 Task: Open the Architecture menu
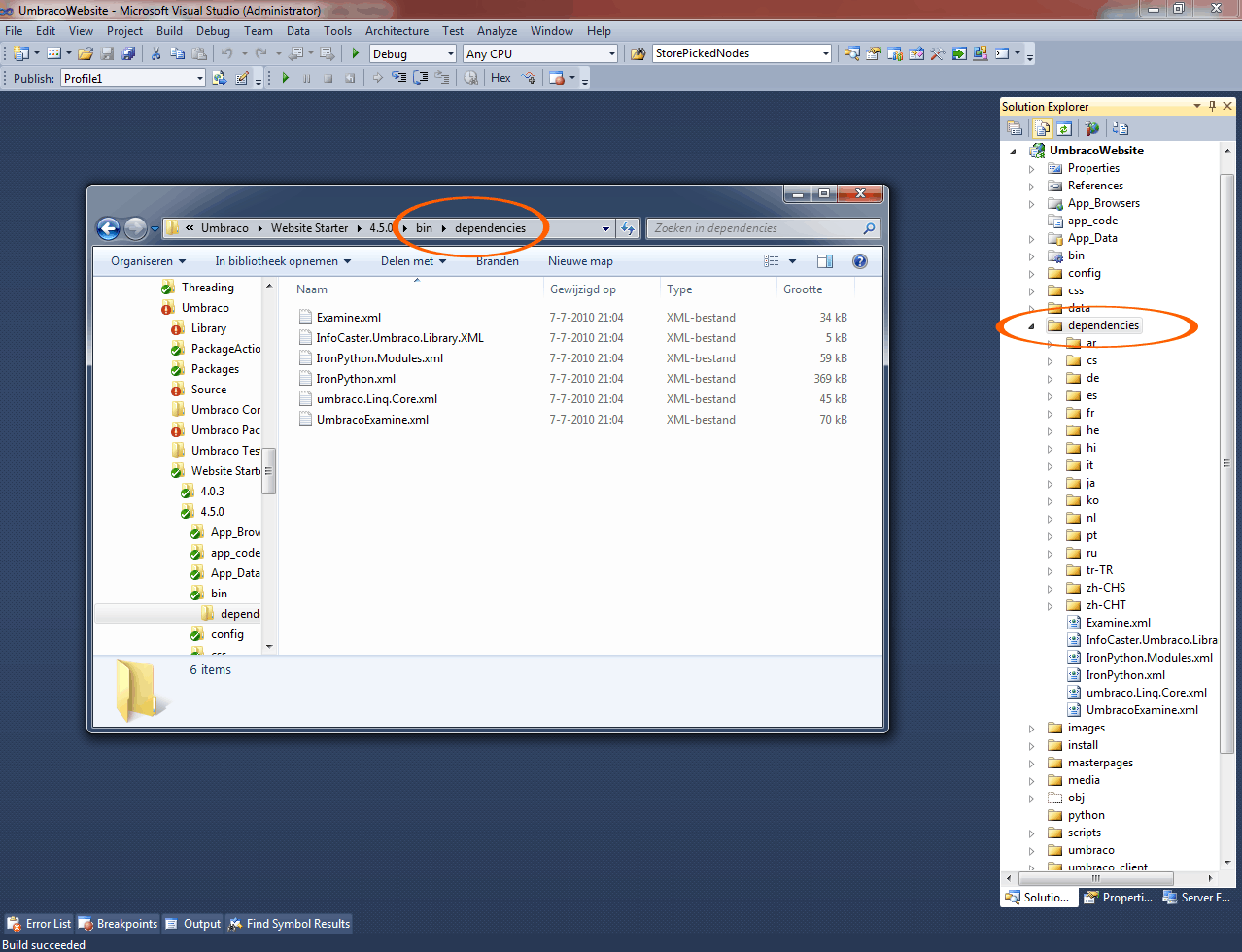point(397,31)
